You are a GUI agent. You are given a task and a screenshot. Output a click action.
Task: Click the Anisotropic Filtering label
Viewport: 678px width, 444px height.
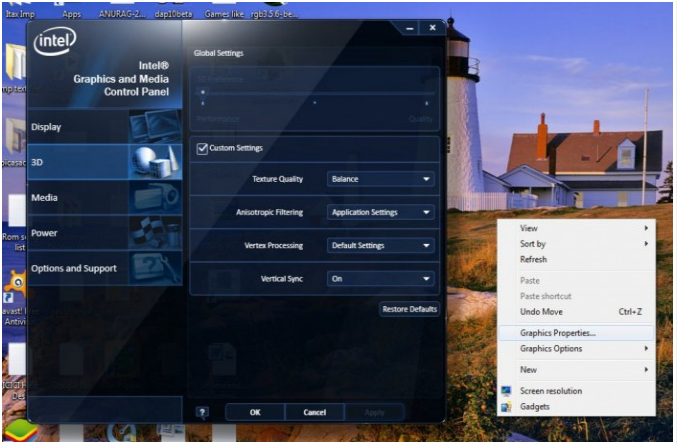click(x=269, y=212)
